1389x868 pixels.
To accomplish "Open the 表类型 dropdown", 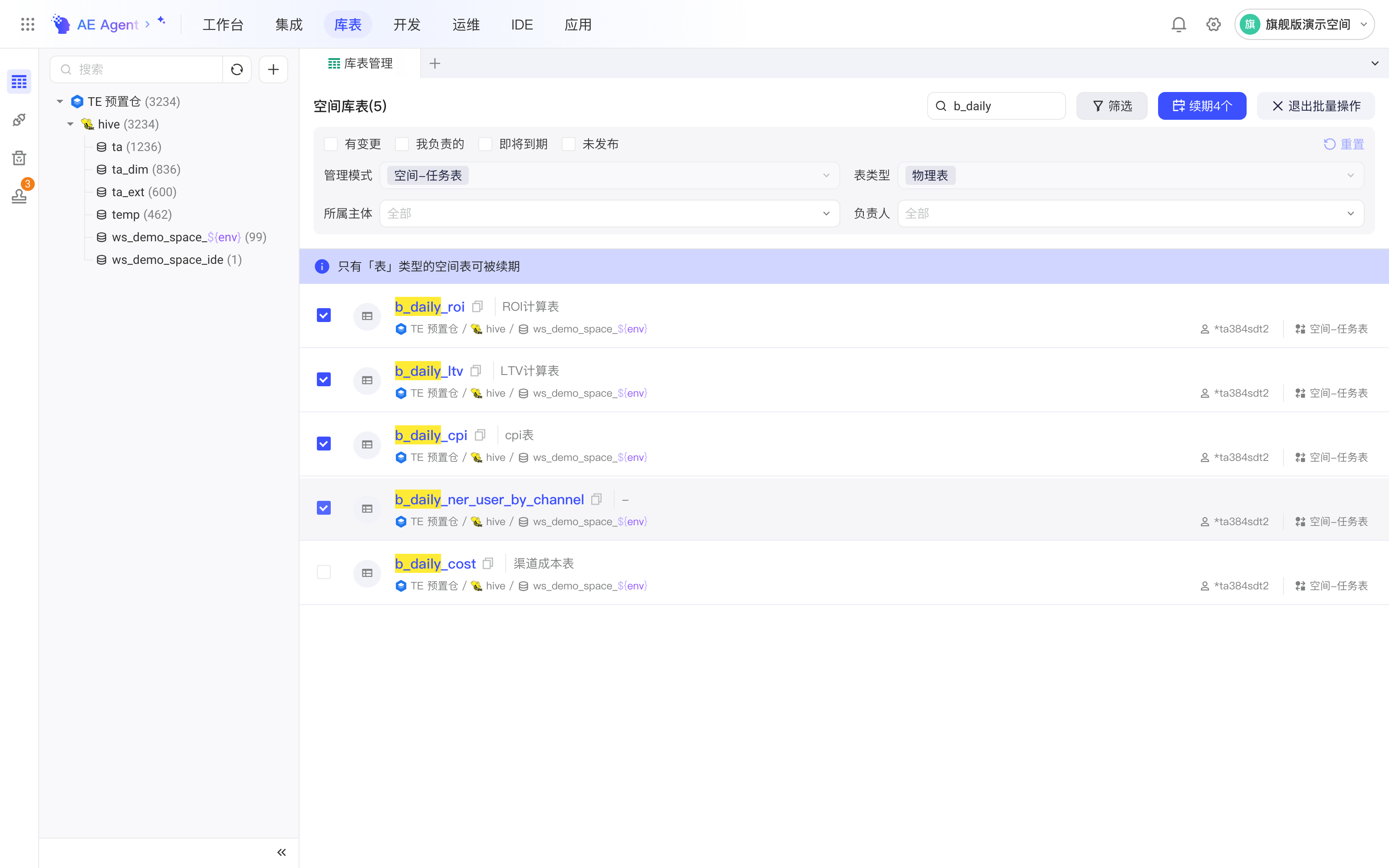I will pyautogui.click(x=1130, y=175).
